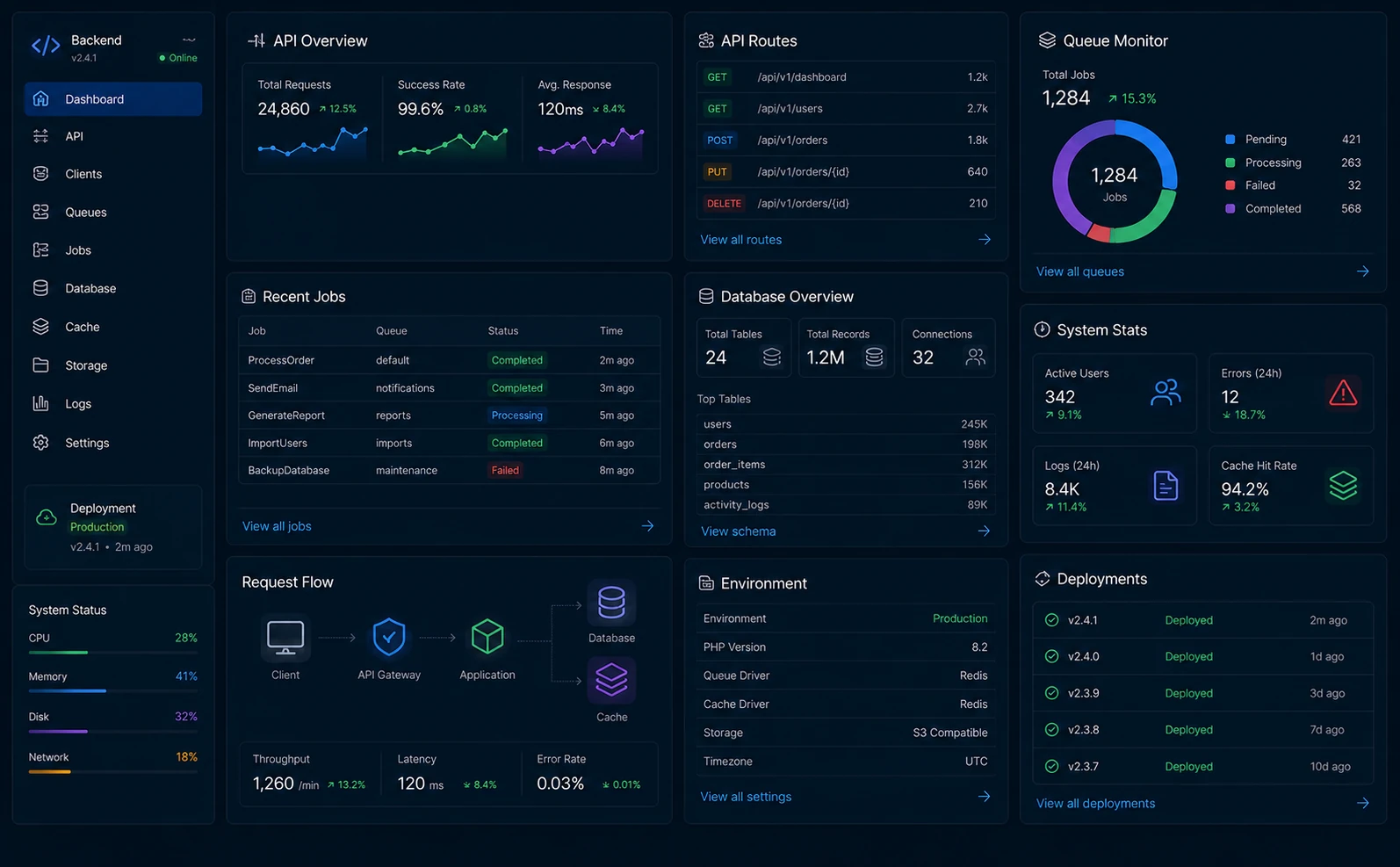Viewport: 1400px width, 867px height.
Task: Click the API Gateway shield icon
Action: 389,637
